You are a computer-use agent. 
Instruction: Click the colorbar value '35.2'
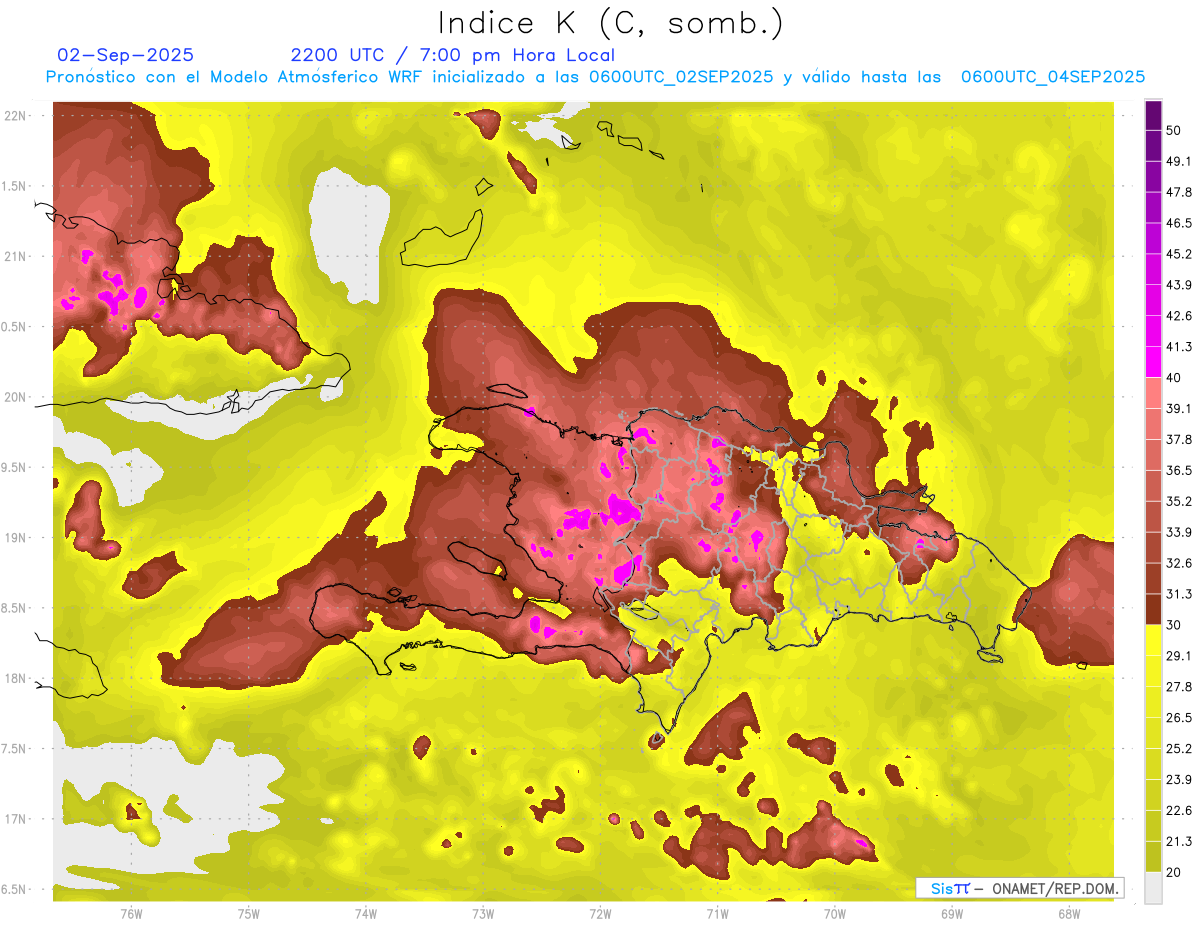tap(1178, 501)
